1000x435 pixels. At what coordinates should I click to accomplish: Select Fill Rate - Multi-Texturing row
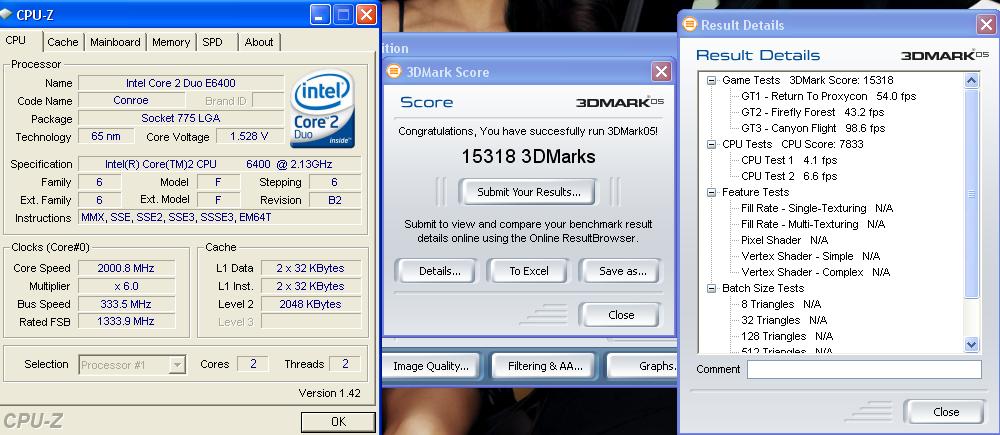click(x=813, y=224)
